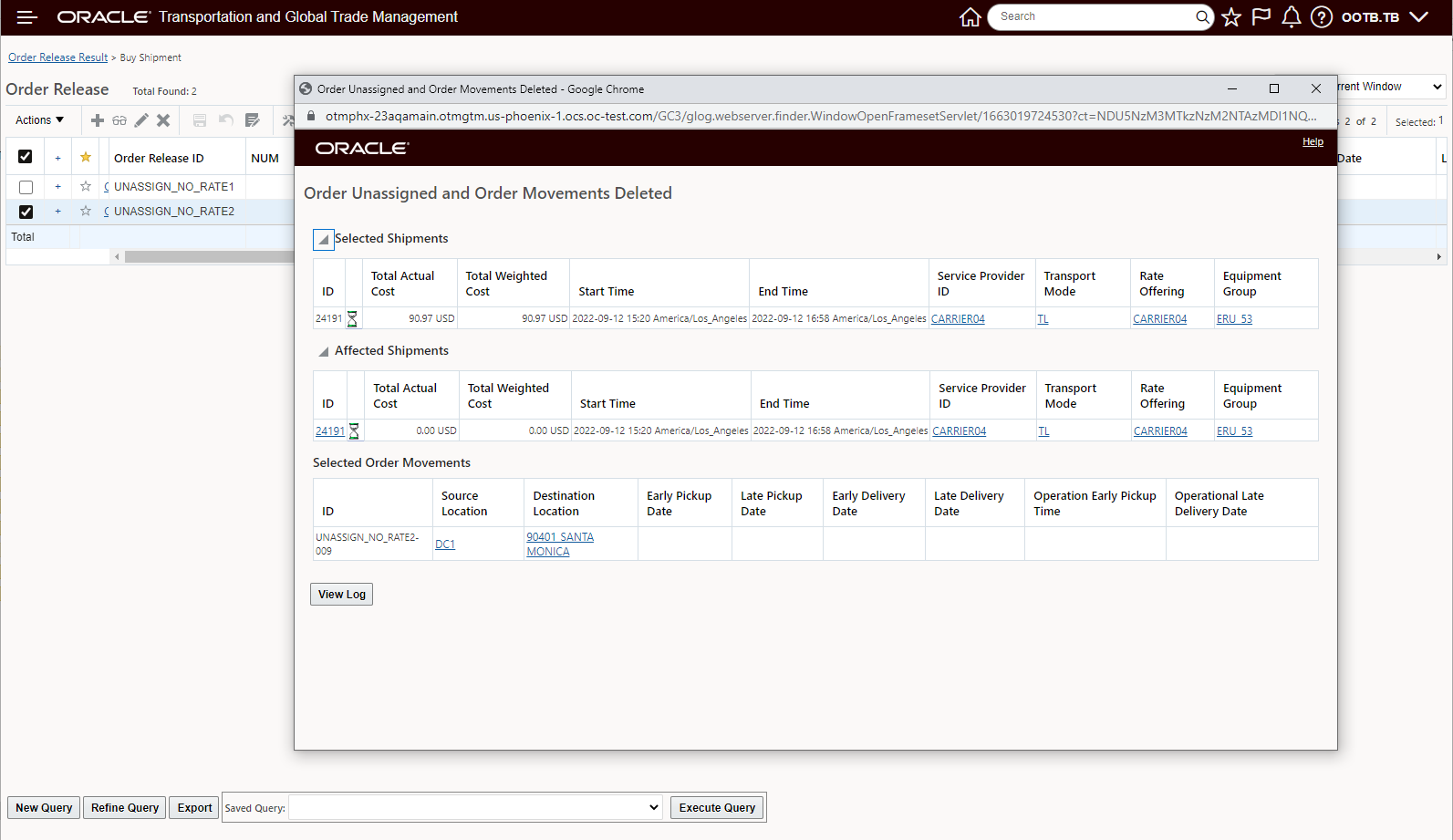Viewport: 1453px width, 840px height.
Task: Favorite the UNASSIGN_NO_RATE1 row star
Action: (86, 186)
